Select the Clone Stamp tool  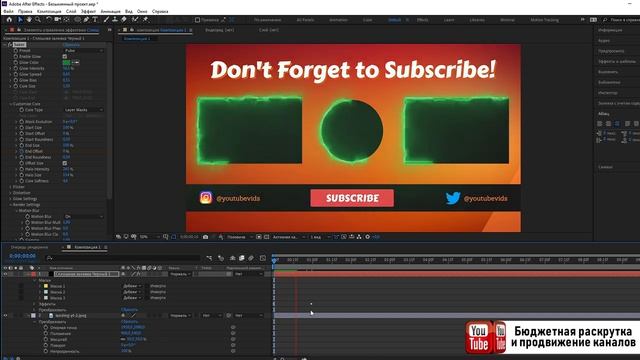(115, 20)
